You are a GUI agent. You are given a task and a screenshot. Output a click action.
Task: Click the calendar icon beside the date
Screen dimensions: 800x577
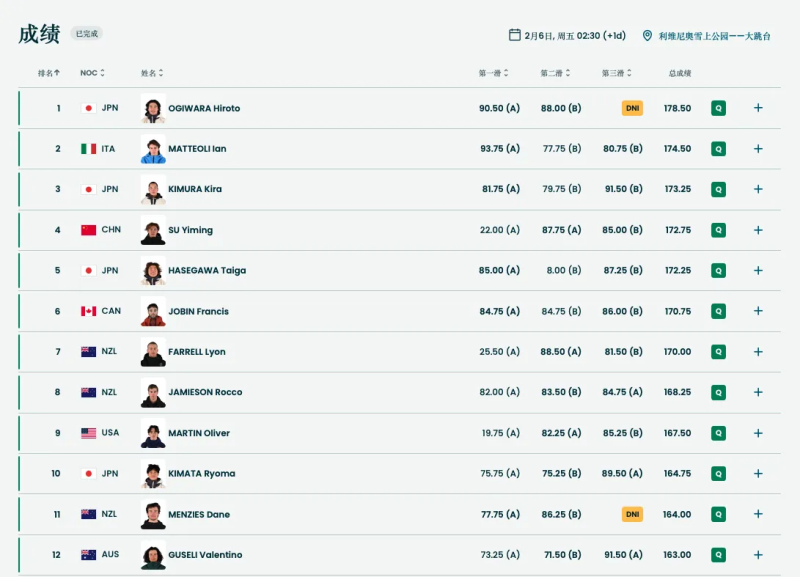coord(514,35)
